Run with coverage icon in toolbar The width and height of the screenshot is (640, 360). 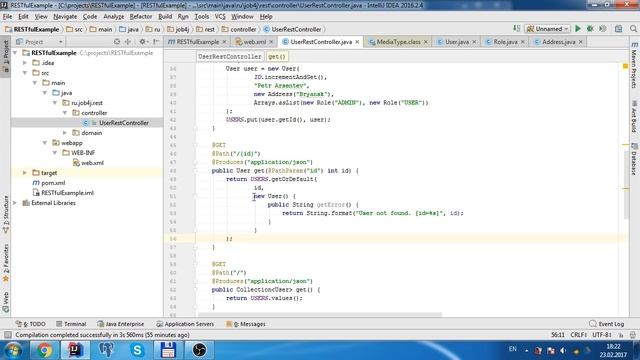[602, 29]
